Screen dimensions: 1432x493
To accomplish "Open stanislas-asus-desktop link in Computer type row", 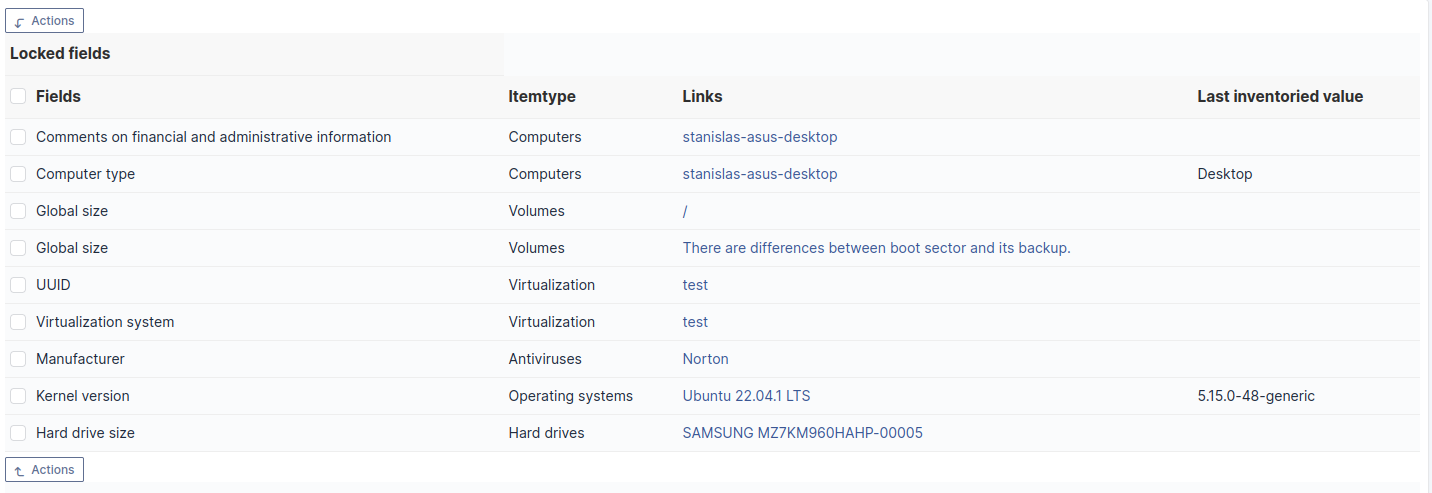I will 760,174.
